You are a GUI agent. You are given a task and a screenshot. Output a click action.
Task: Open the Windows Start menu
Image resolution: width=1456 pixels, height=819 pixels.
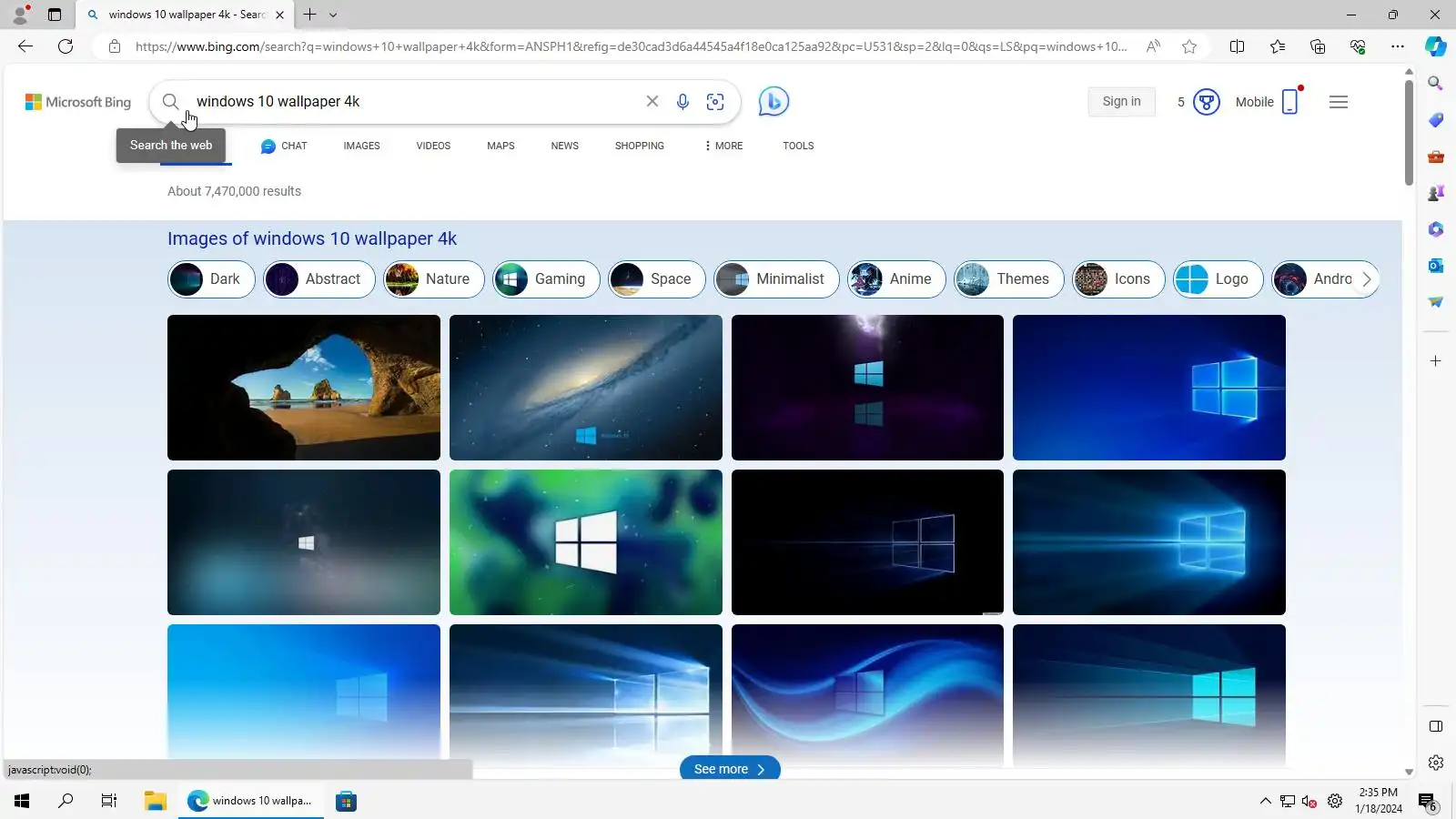(x=22, y=801)
